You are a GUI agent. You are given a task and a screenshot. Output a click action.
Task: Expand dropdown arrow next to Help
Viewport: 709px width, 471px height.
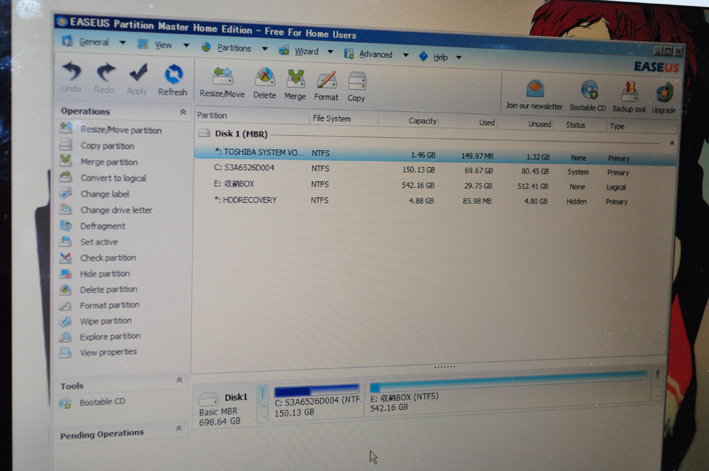point(458,57)
